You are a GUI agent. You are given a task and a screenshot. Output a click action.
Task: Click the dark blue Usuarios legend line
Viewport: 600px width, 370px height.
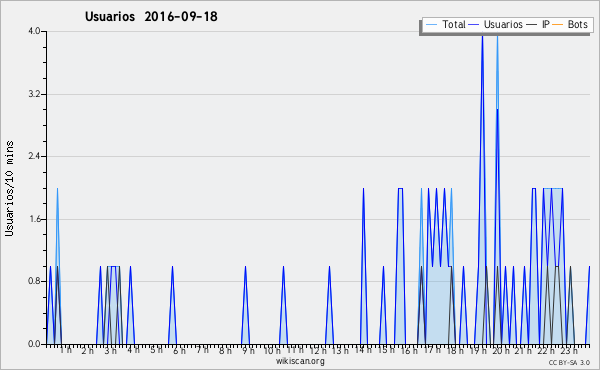474,25
